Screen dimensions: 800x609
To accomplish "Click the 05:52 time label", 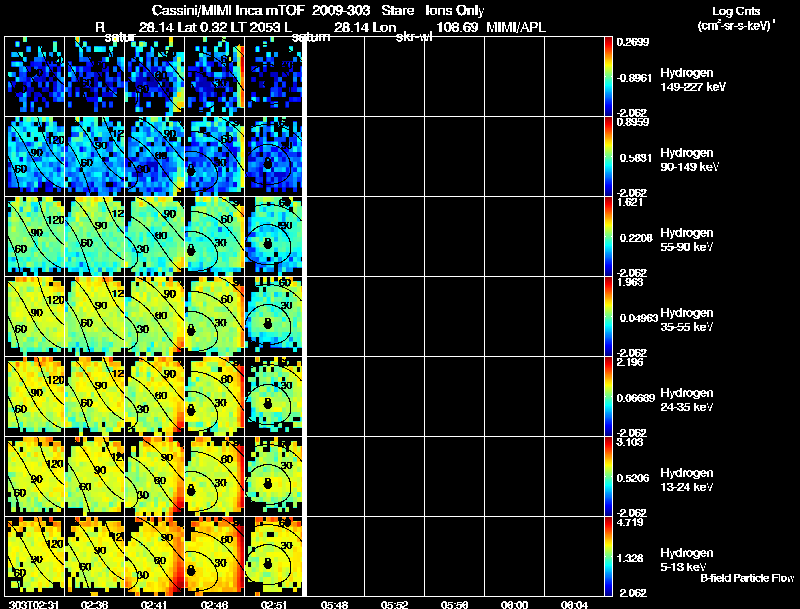I will pyautogui.click(x=394, y=605).
